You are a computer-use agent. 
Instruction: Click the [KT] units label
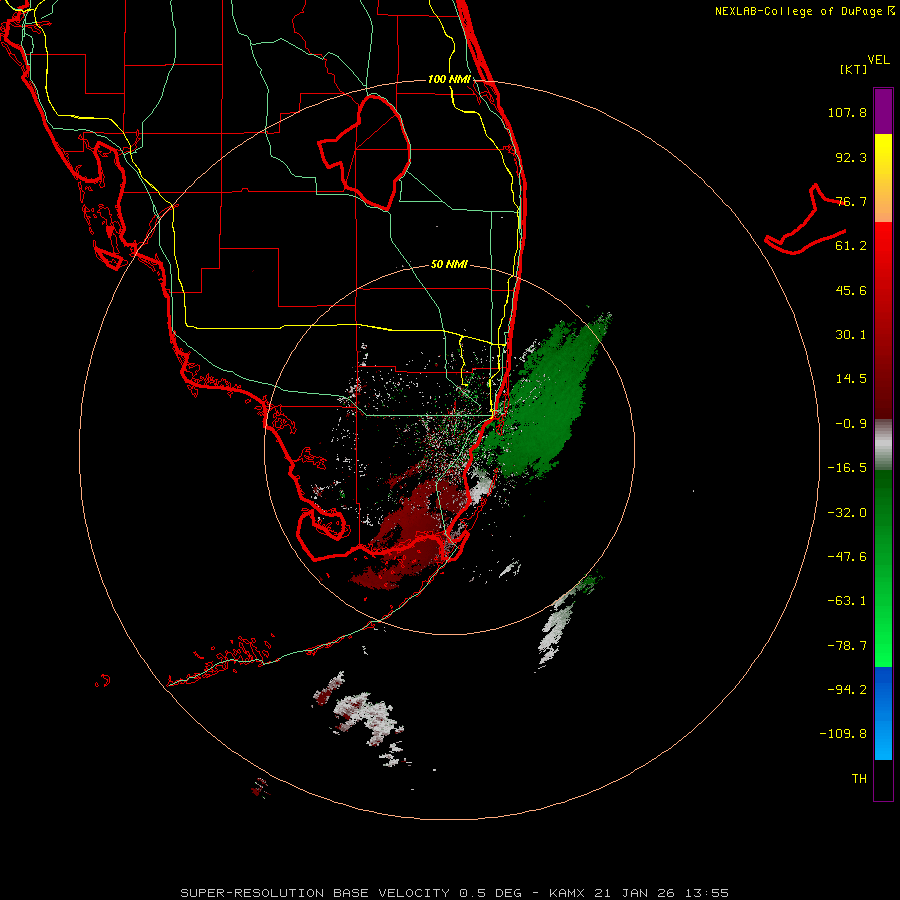tap(854, 69)
